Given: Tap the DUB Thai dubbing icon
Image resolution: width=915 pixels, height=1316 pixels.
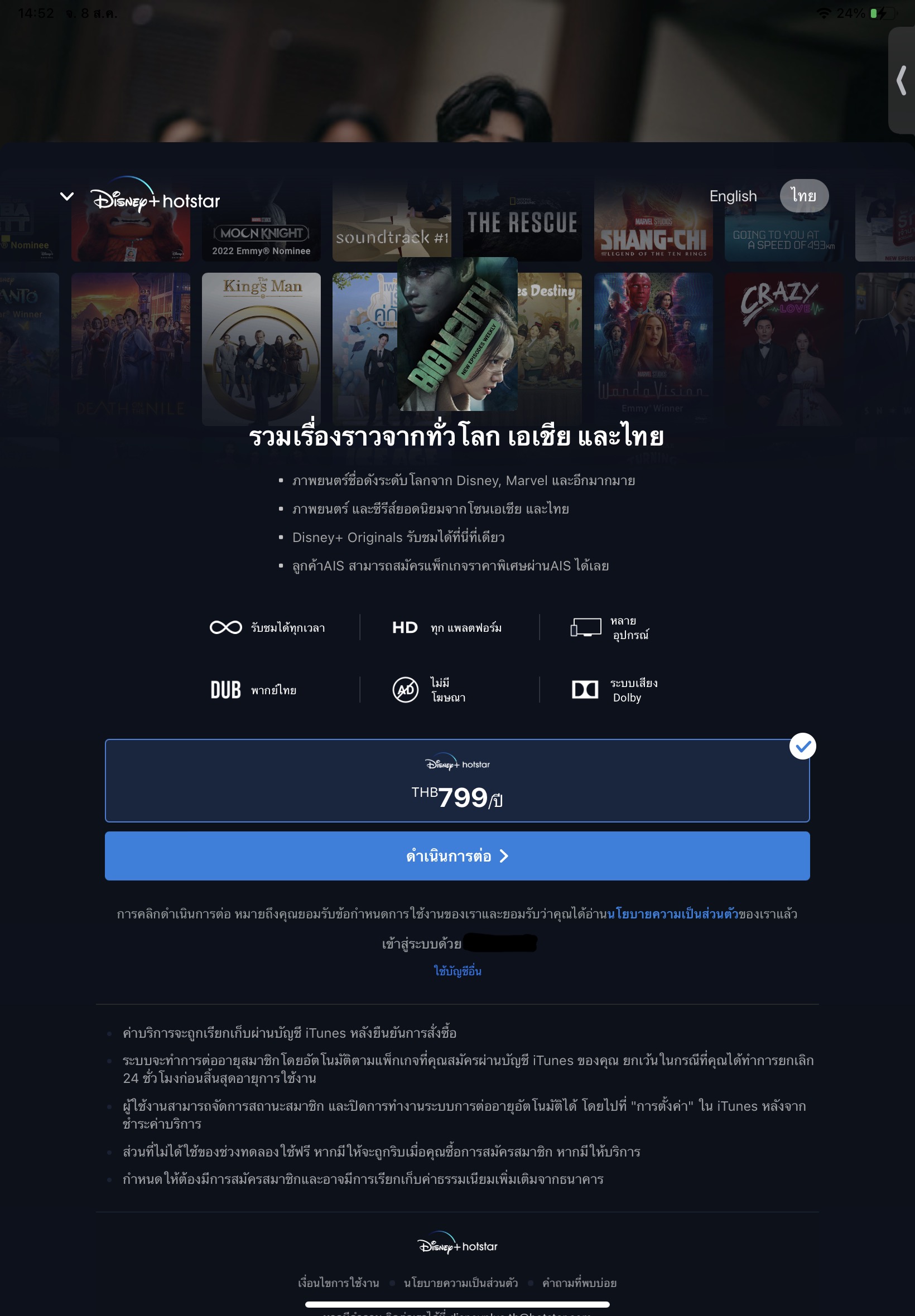Looking at the screenshot, I should [226, 690].
